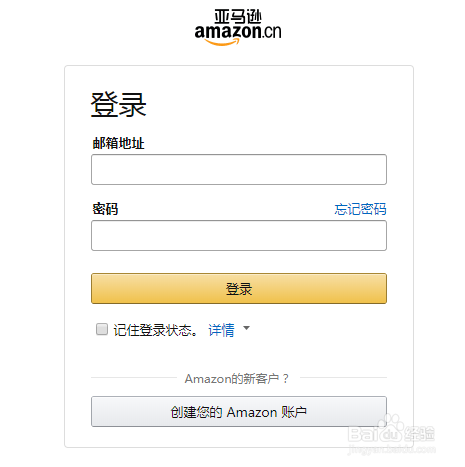Tick the 记住登录状态 checkbox
Viewport: 465px width, 467px height.
point(102,329)
